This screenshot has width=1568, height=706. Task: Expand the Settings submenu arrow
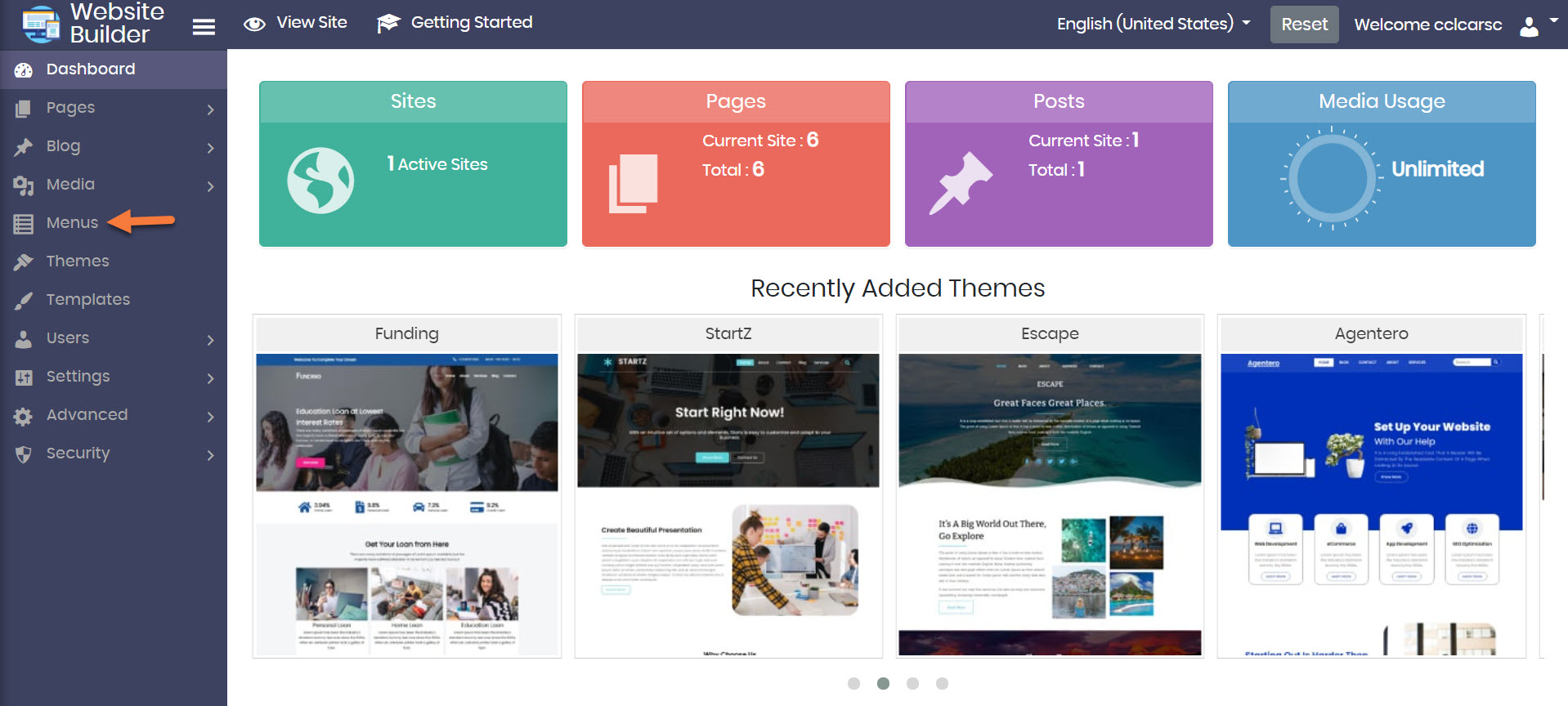click(210, 378)
